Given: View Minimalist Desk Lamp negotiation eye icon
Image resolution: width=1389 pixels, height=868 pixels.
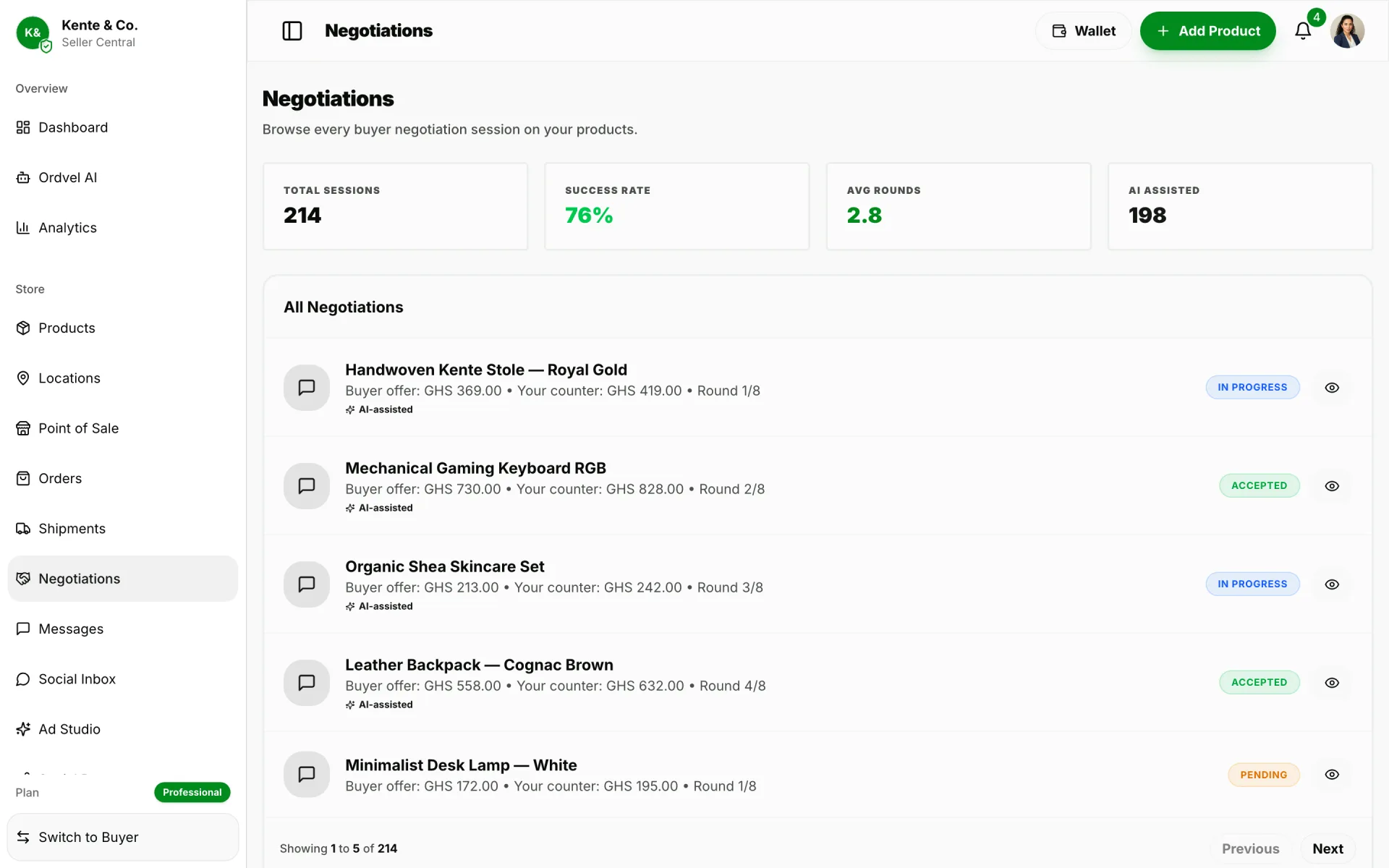Looking at the screenshot, I should [x=1332, y=775].
